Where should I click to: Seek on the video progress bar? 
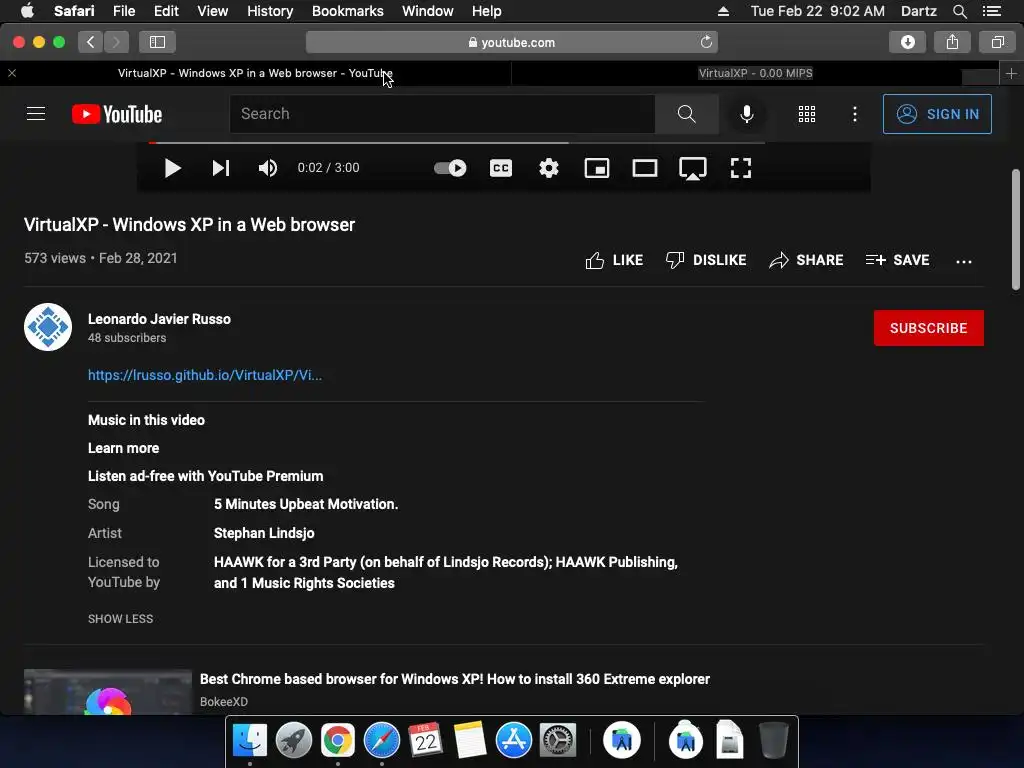[456, 142]
